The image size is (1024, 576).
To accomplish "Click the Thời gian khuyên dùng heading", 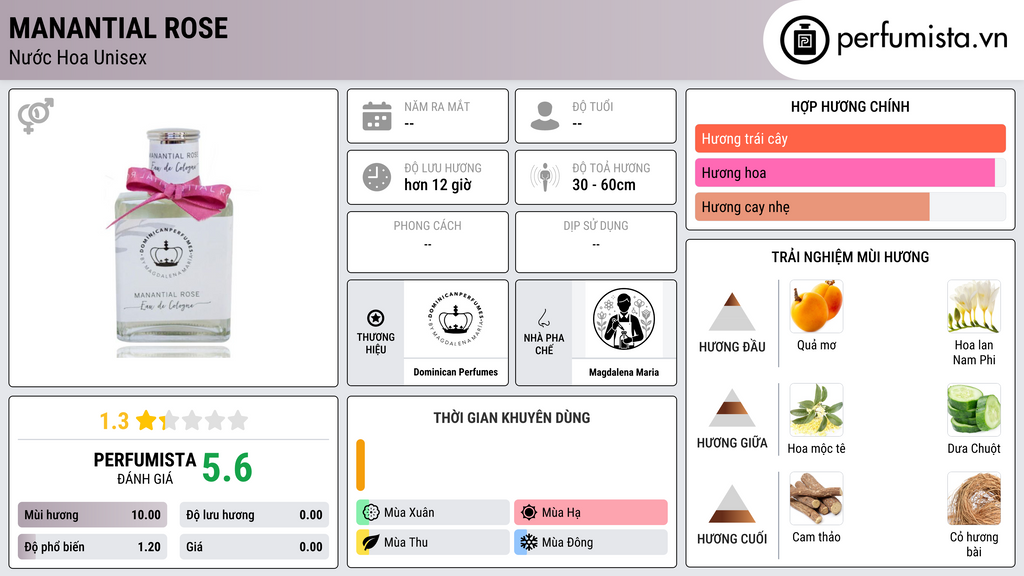I will coord(512,417).
